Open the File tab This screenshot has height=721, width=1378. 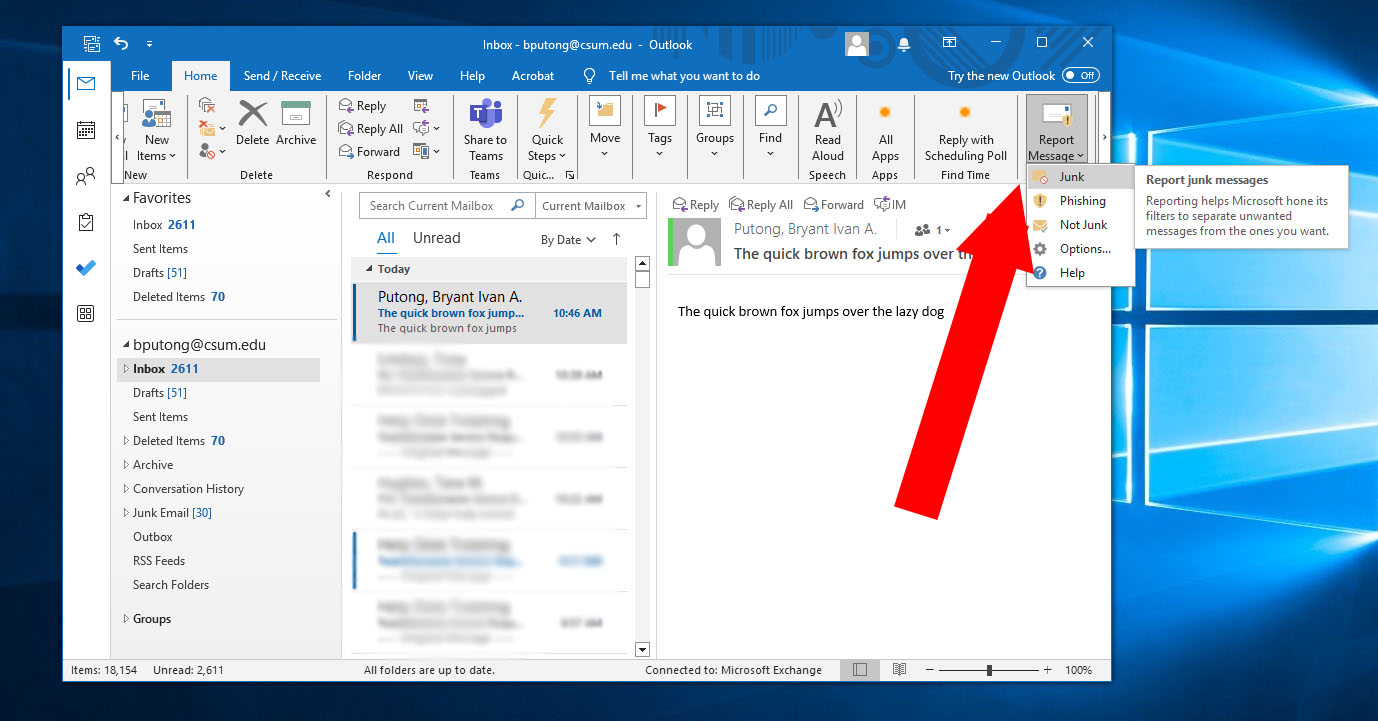(x=140, y=76)
